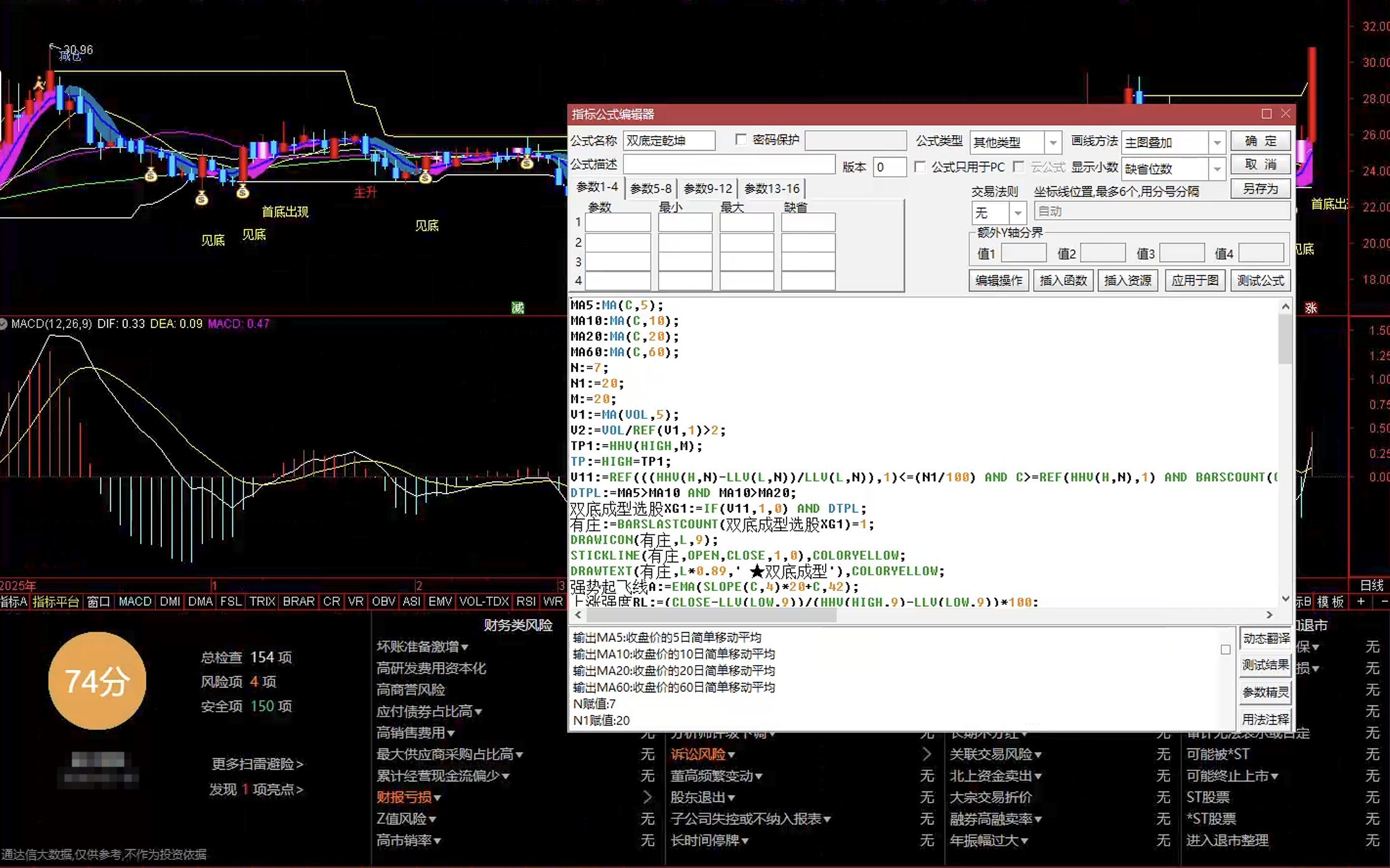1390x868 pixels.
Task: Open the 交易法则 dropdown
Action: click(x=1018, y=213)
